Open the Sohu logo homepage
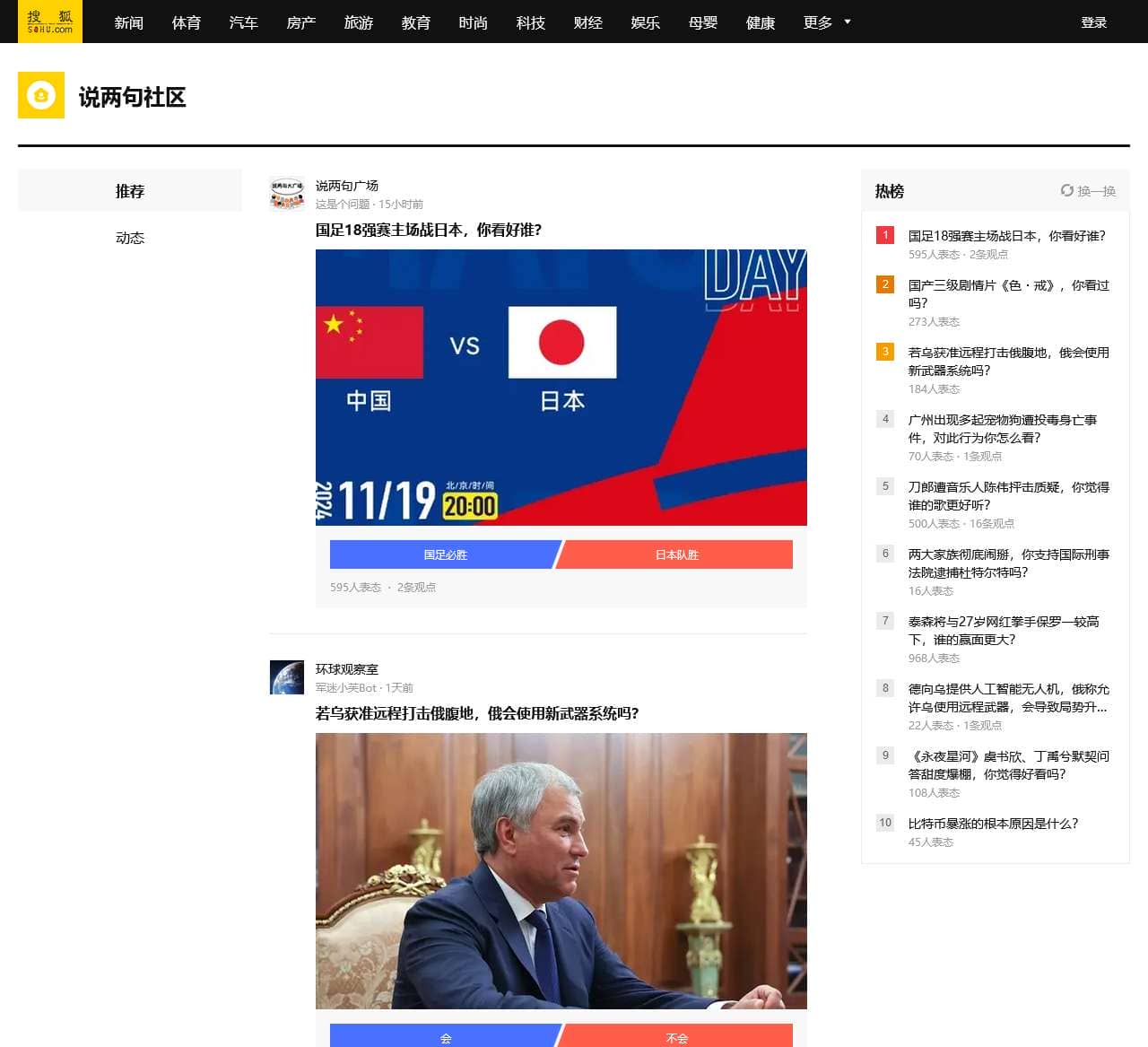The width and height of the screenshot is (1148, 1047). [x=50, y=22]
